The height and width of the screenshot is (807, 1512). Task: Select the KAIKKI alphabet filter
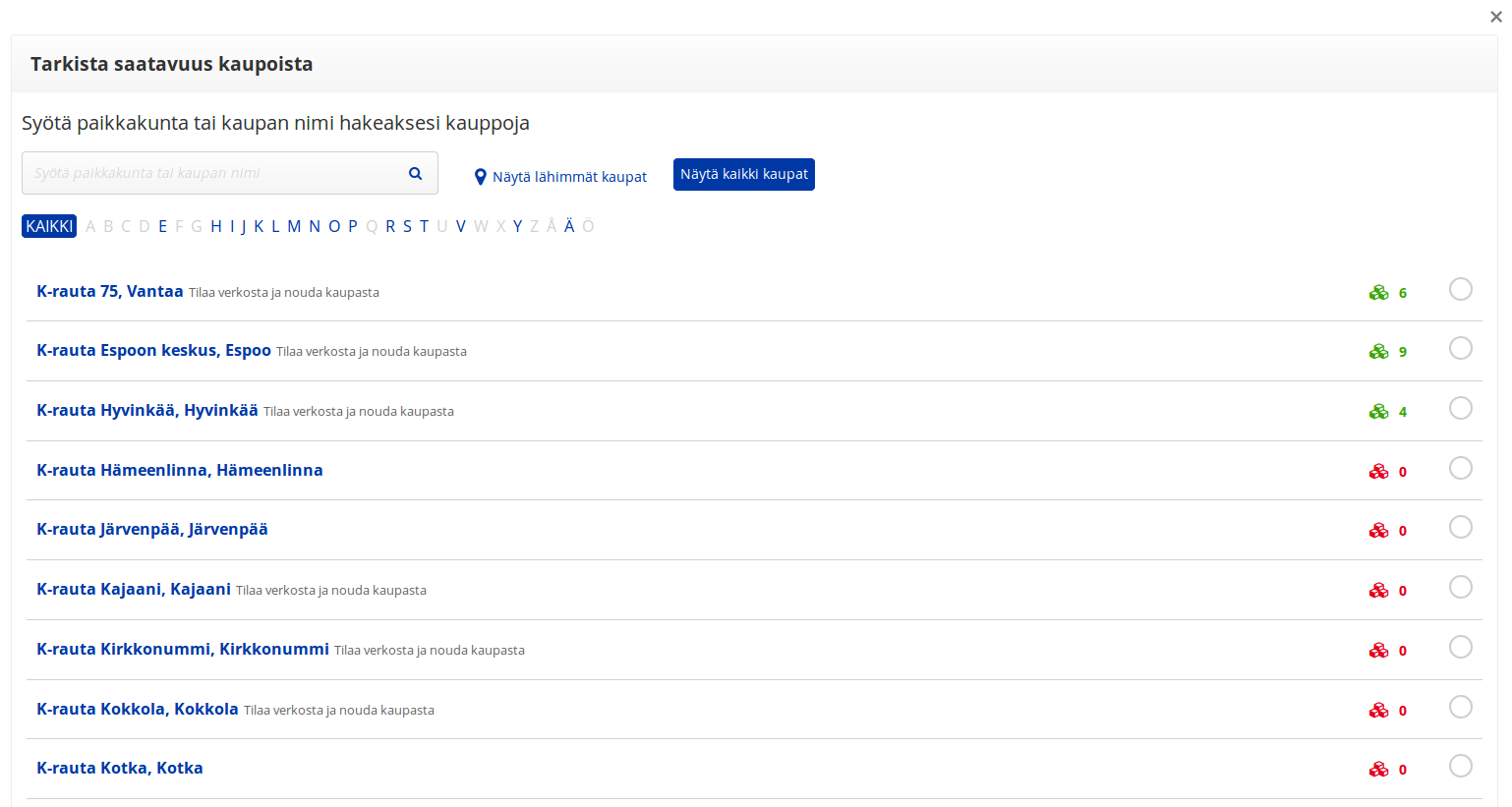49,226
